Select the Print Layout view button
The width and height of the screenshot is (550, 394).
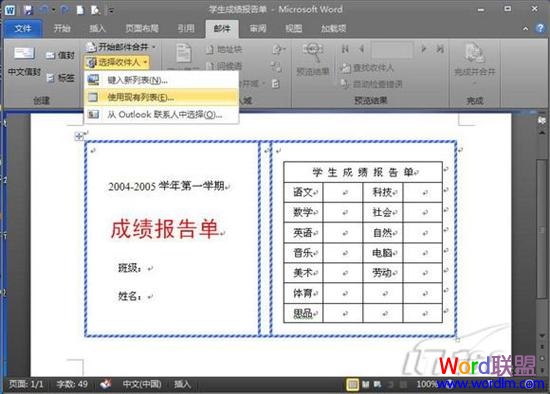tap(352, 385)
